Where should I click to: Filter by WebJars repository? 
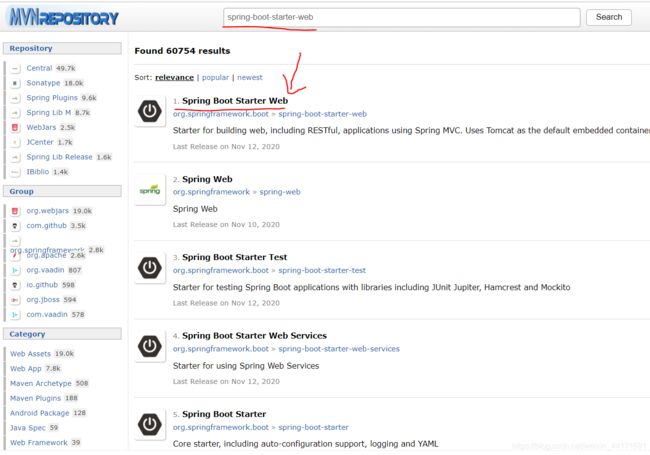tap(41, 127)
